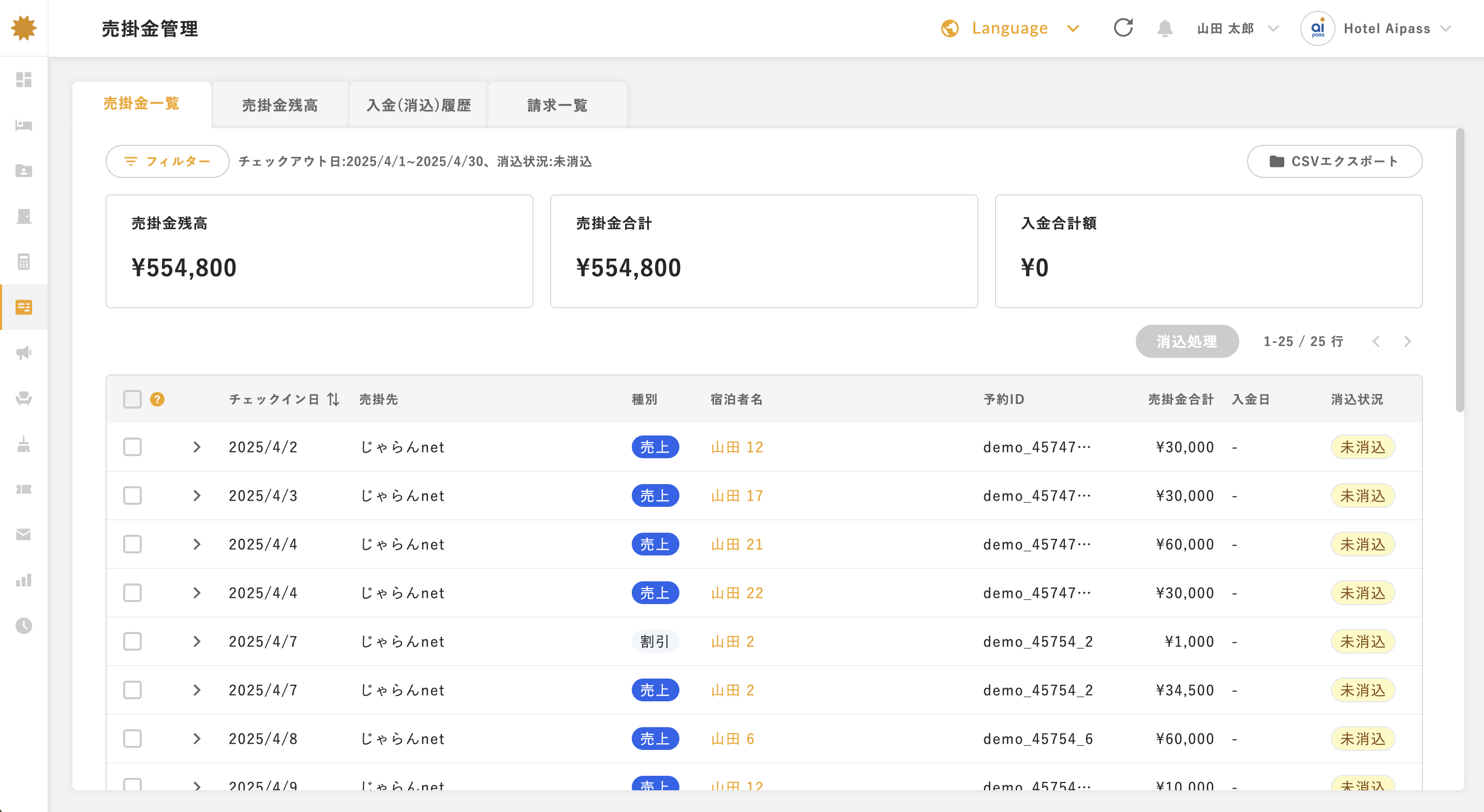Open the clock icon in sidebar

[x=24, y=625]
